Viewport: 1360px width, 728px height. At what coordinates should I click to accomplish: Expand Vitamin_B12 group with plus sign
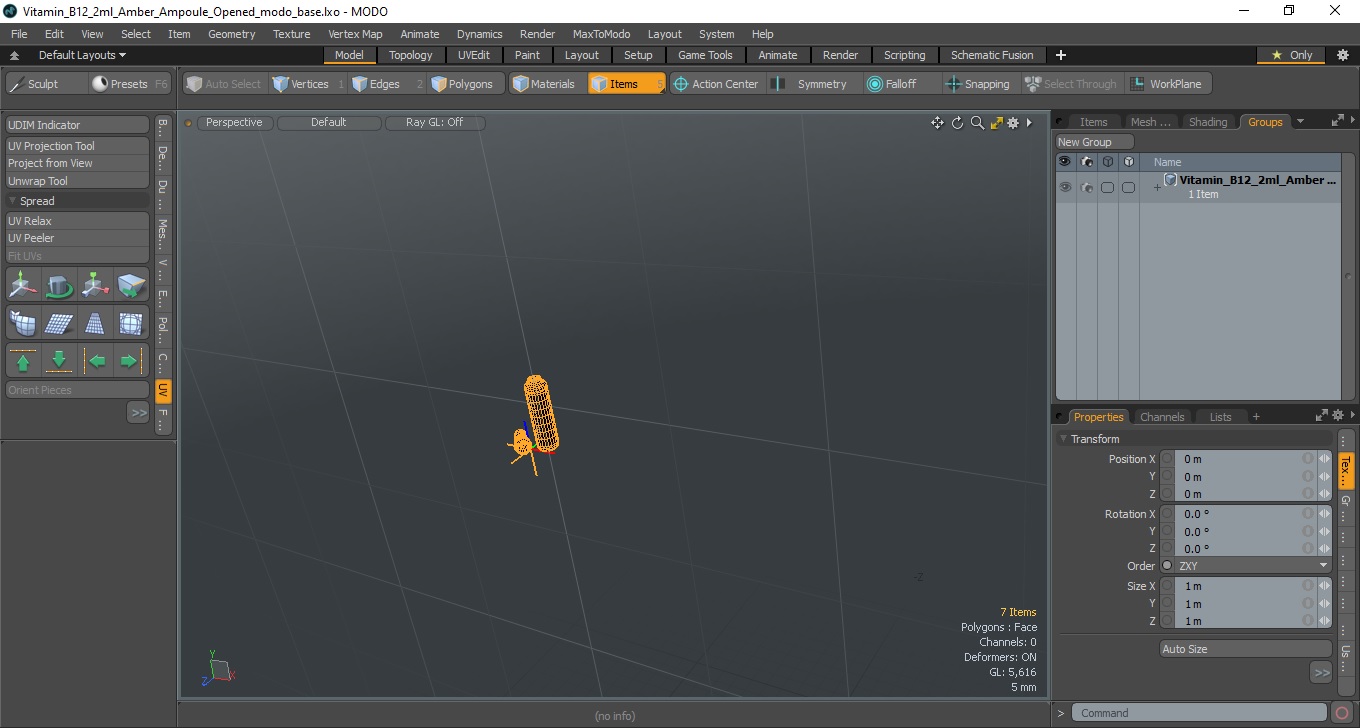(1157, 187)
